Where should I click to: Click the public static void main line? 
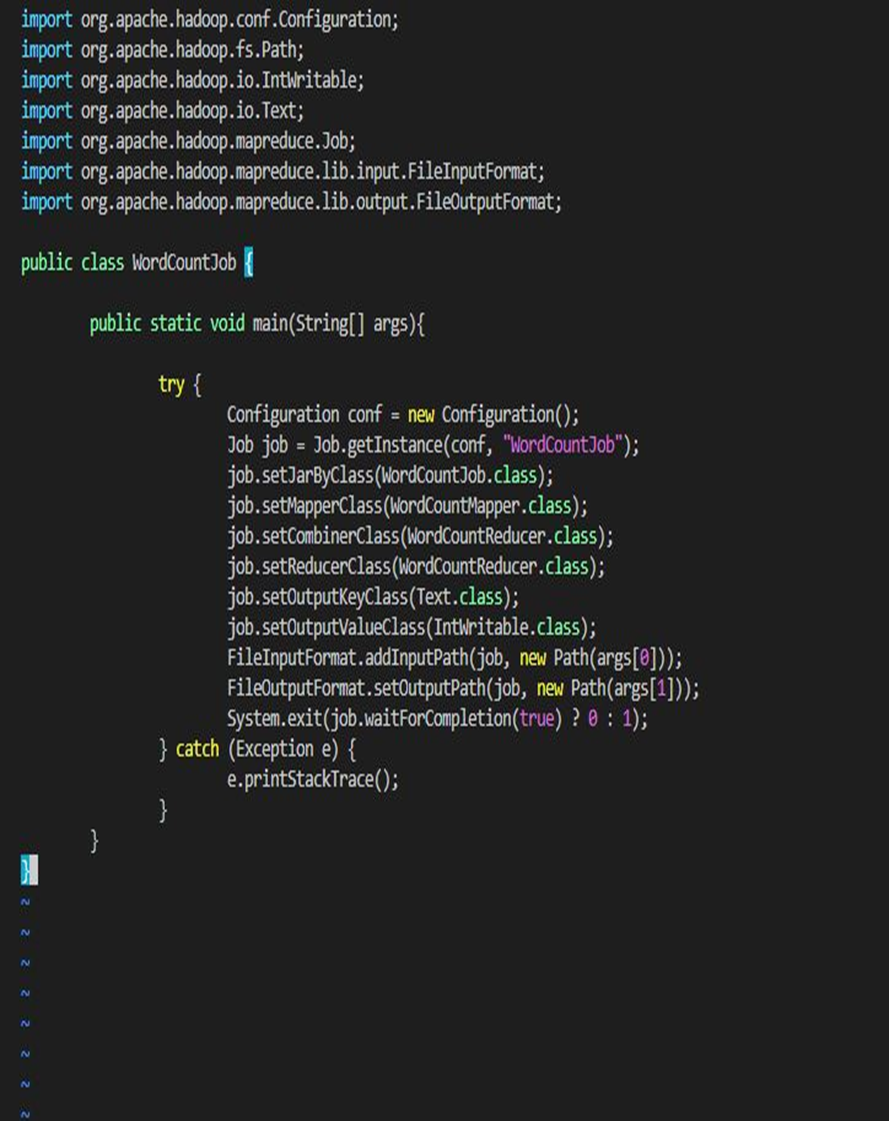(257, 324)
